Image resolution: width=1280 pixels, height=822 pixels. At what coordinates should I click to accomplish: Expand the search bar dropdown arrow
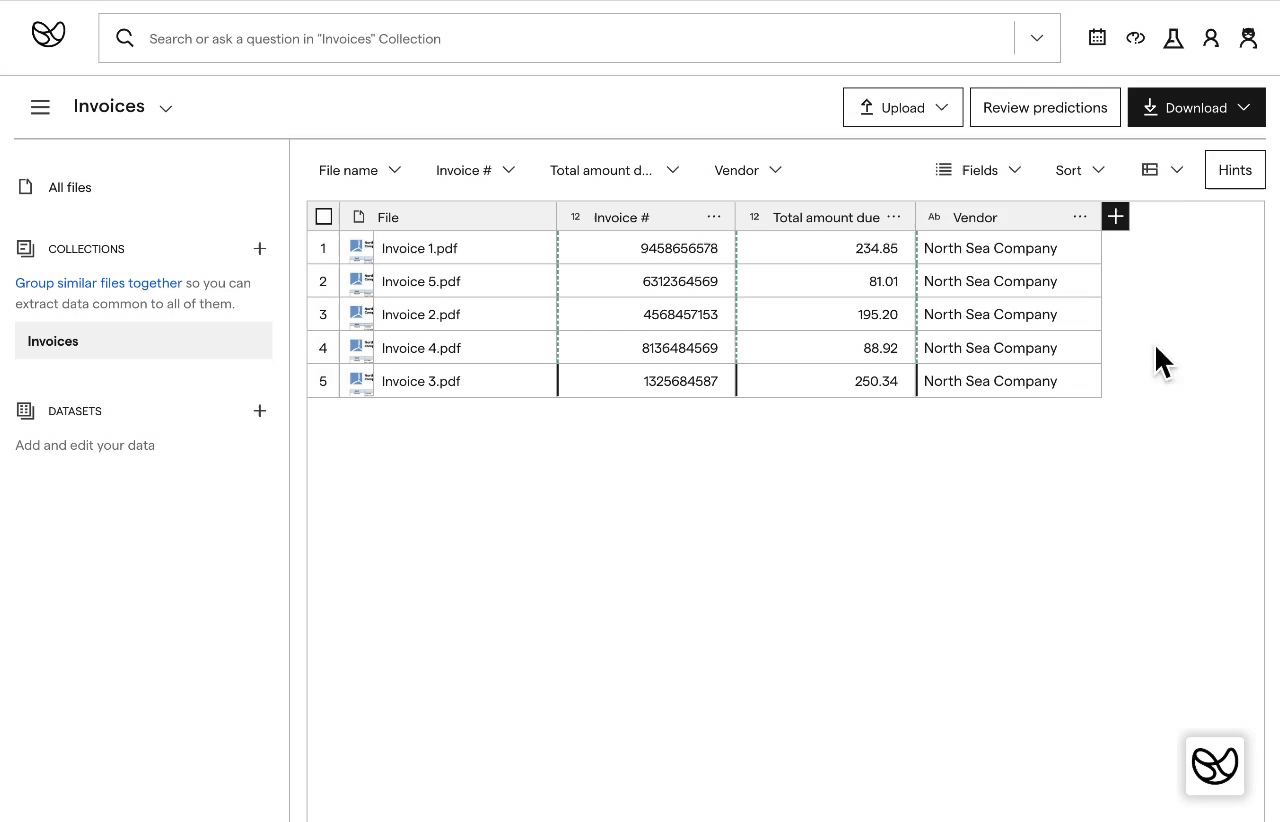pos(1037,38)
